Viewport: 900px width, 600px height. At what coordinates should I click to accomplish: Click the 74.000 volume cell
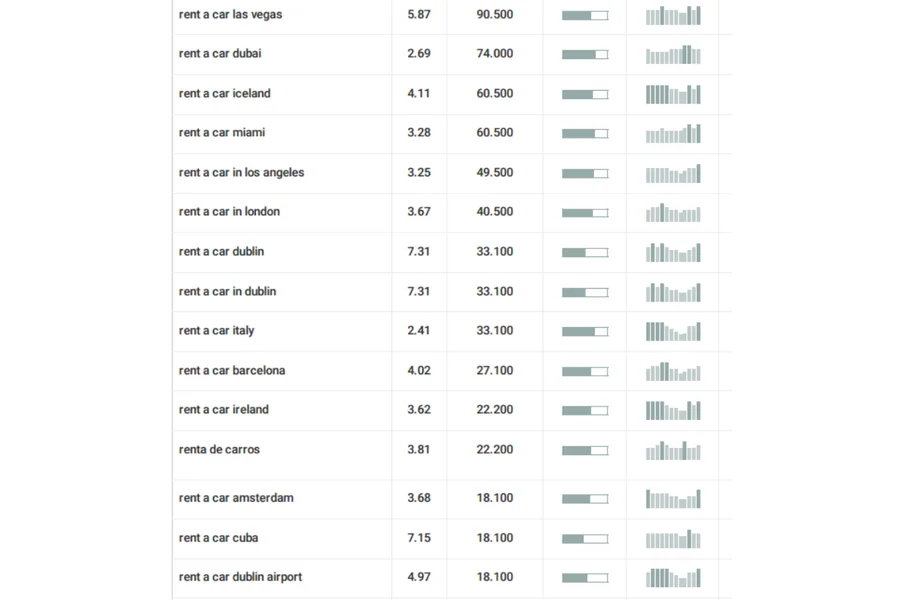tap(495, 54)
